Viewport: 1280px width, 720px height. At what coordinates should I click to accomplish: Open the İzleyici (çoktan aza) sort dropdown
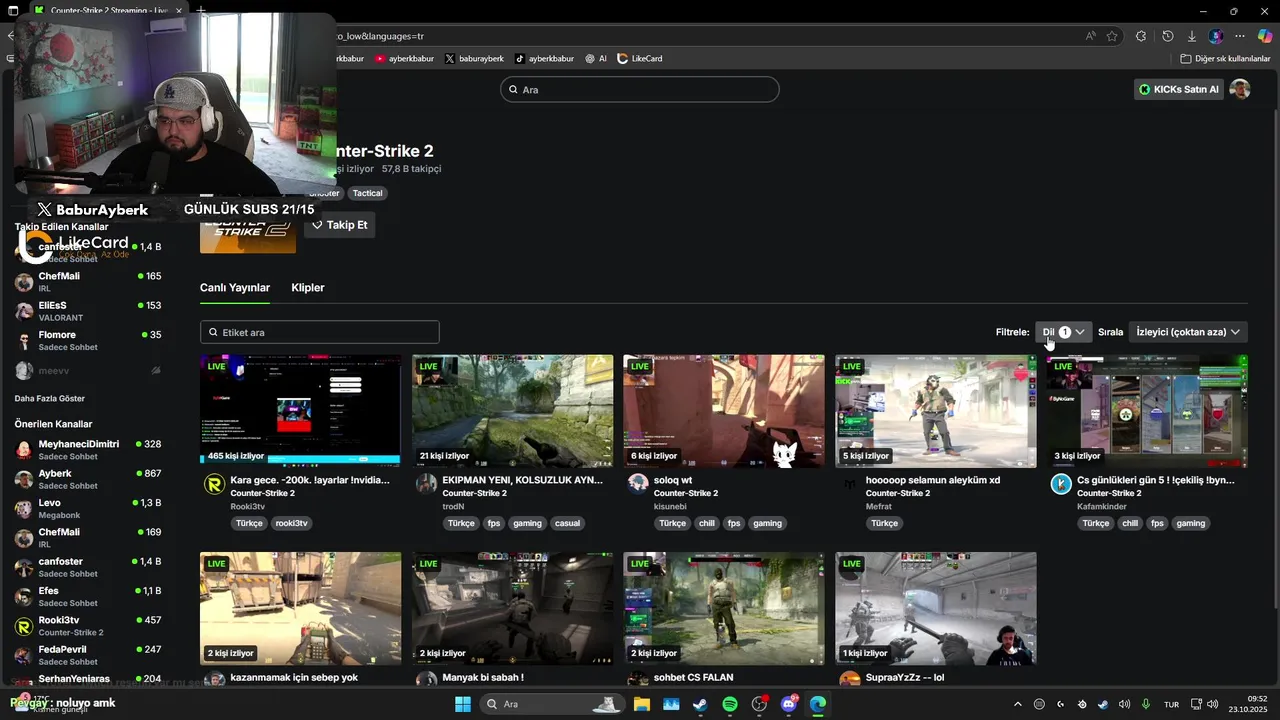click(x=1188, y=332)
